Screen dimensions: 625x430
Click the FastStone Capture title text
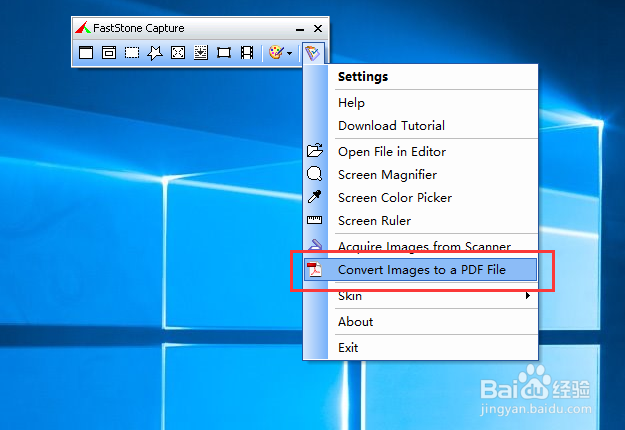[x=139, y=28]
